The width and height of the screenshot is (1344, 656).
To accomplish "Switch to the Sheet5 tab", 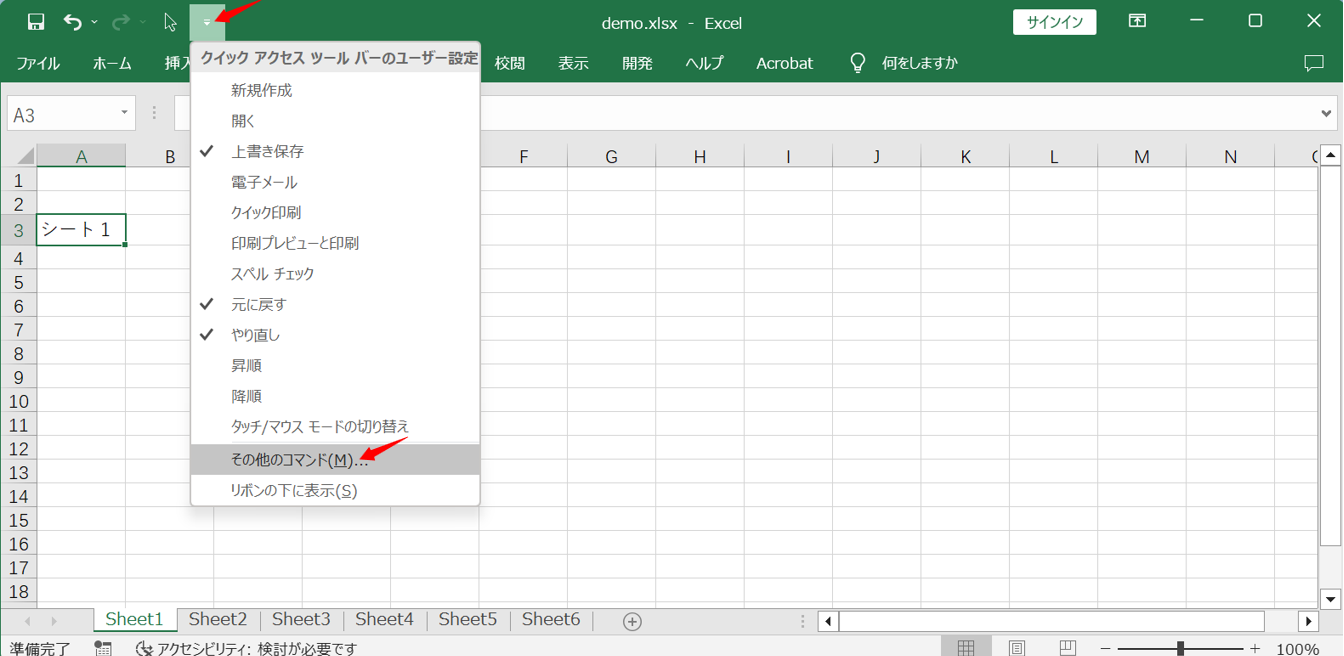I will (x=467, y=620).
